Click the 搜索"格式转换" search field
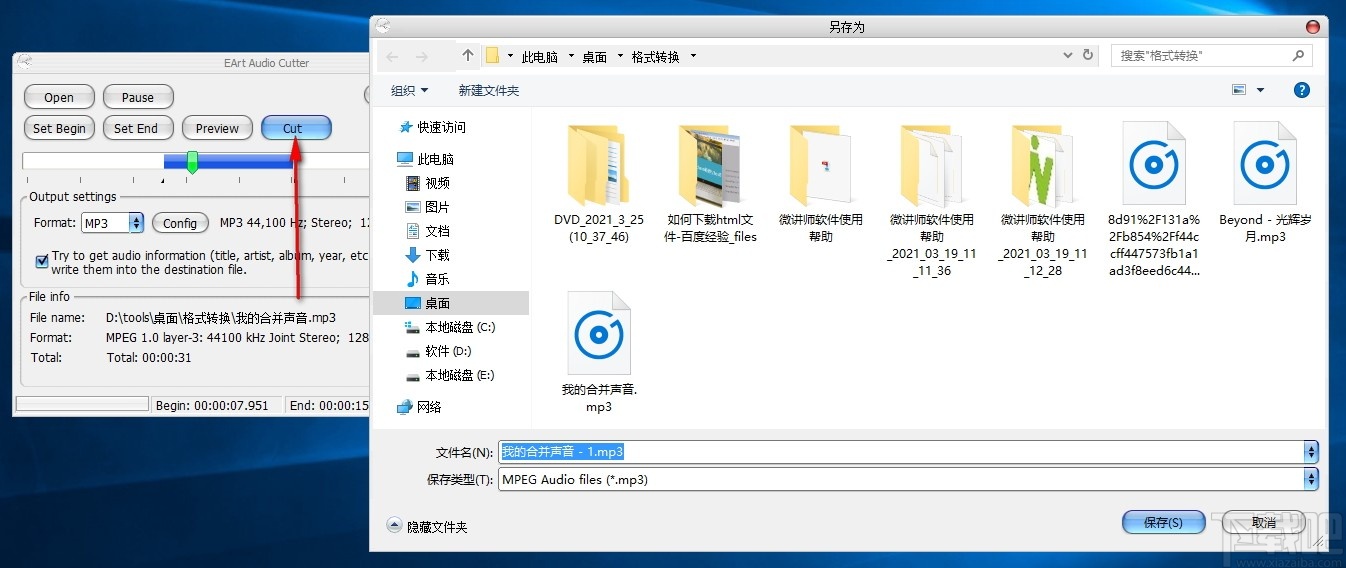This screenshot has height=568, width=1346. pos(1211,56)
